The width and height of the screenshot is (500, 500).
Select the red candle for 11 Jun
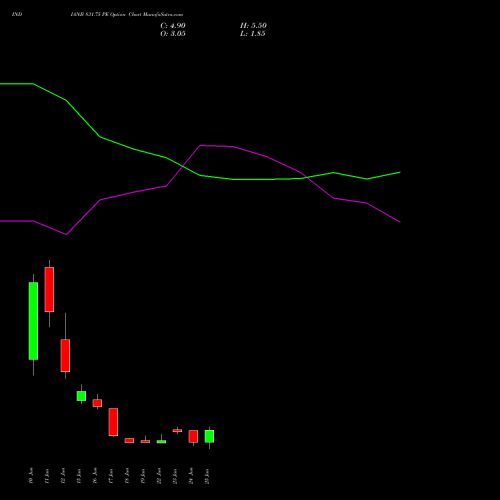click(x=49, y=289)
